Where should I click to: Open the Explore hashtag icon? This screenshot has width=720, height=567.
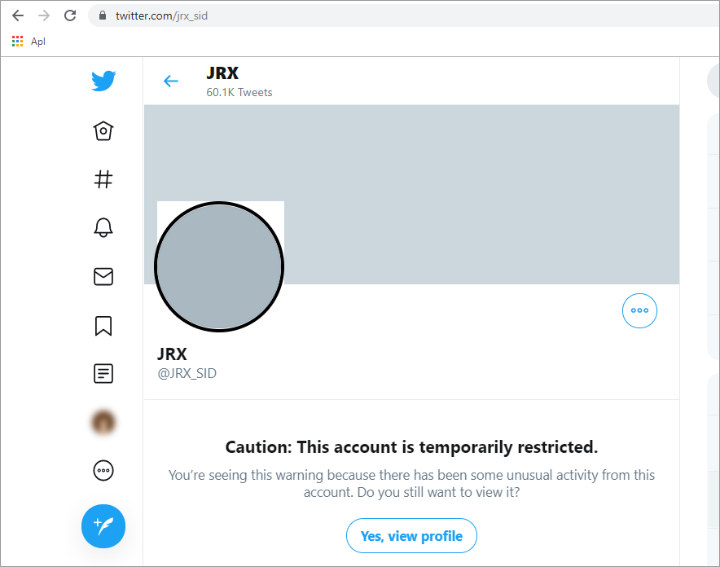tap(103, 179)
